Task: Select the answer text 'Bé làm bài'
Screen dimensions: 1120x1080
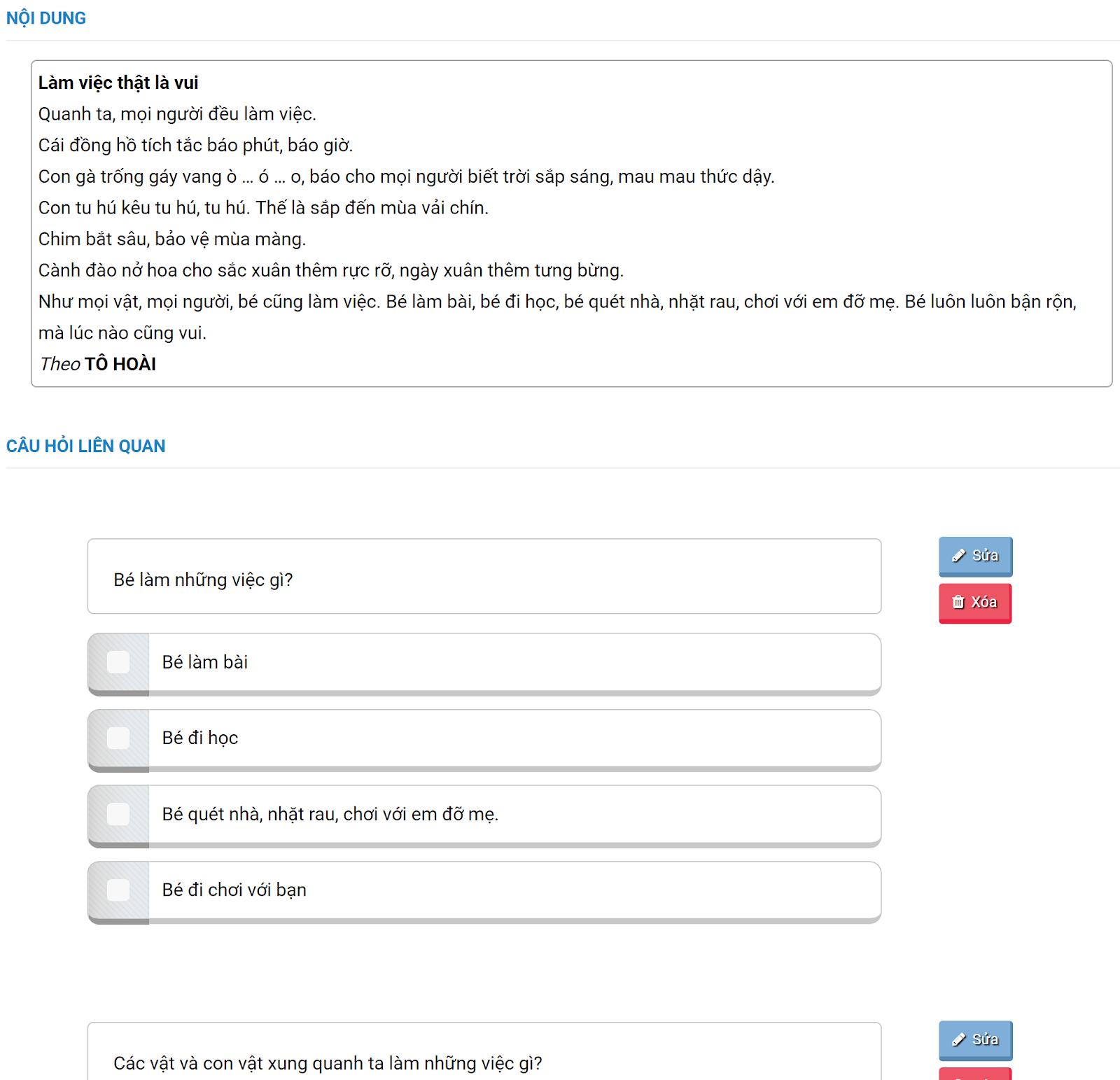Action: (204, 662)
